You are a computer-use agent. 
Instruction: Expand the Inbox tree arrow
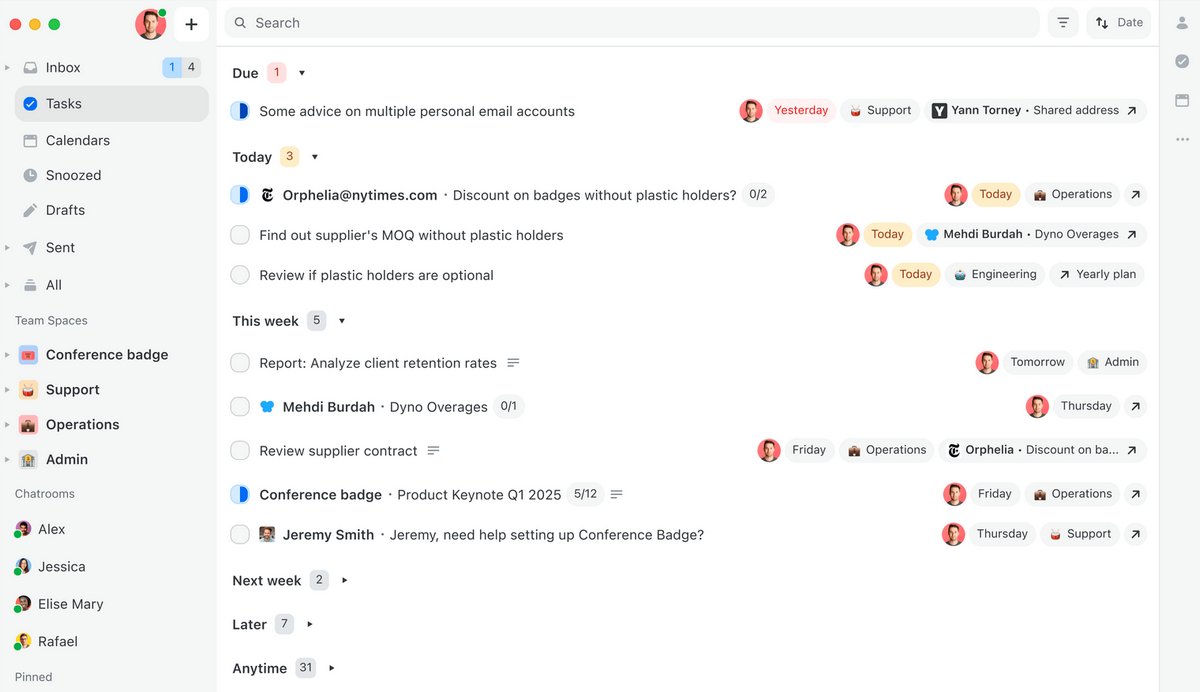coord(7,67)
